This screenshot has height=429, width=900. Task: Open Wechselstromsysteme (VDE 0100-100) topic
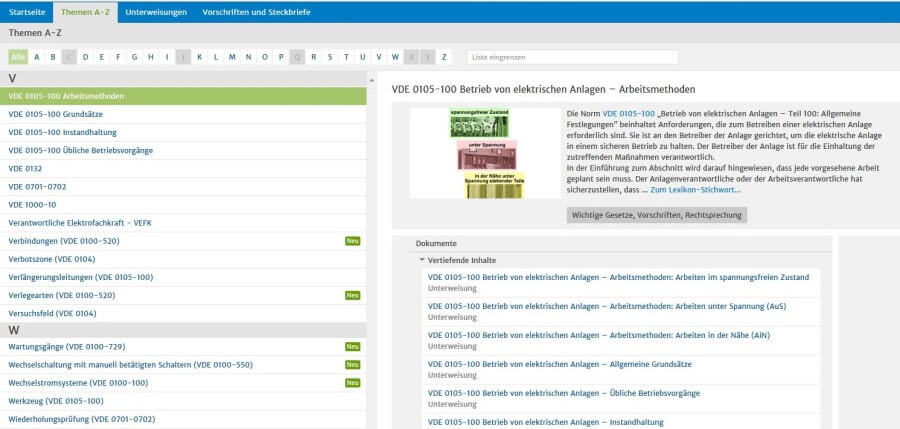183,383
